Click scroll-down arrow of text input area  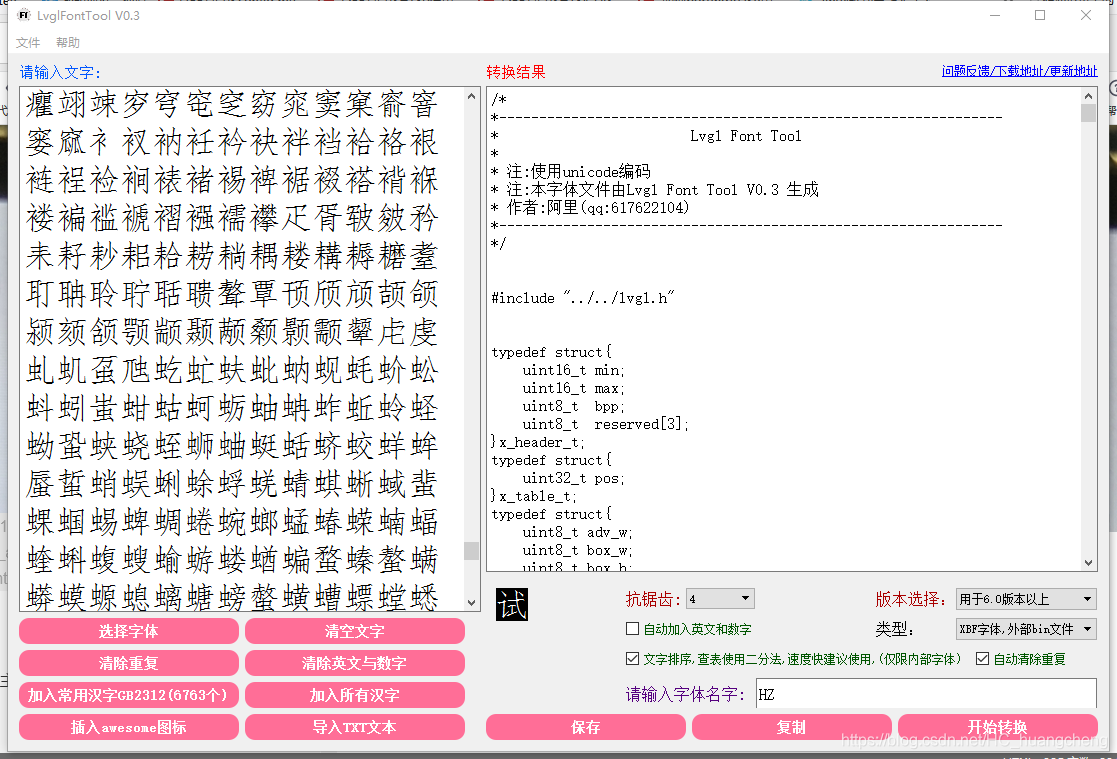pos(471,602)
